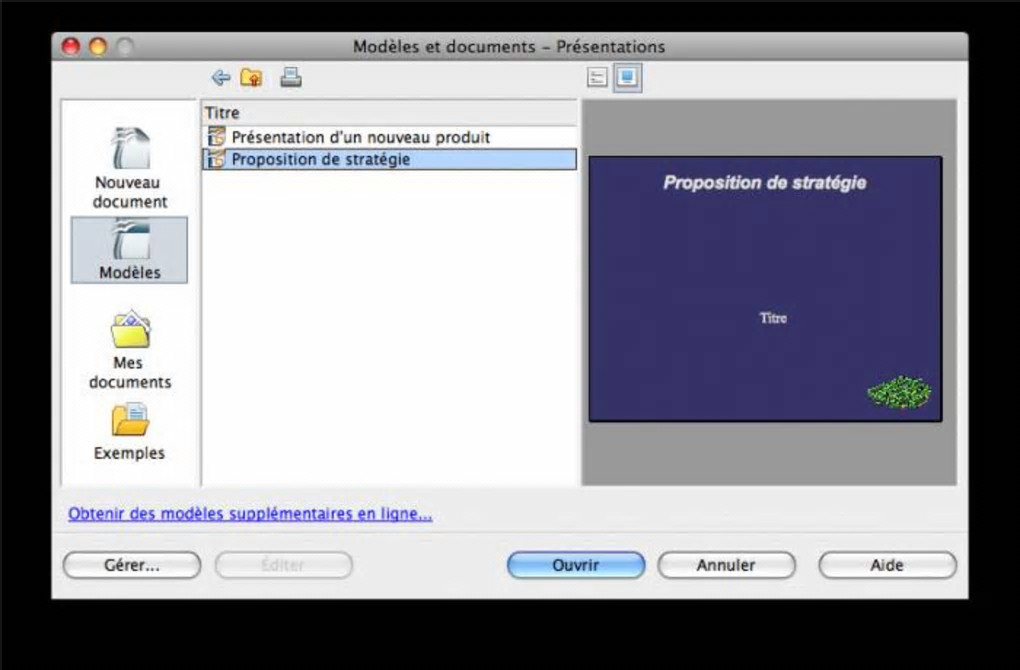1020x670 pixels.
Task: Click the printer icon in toolbar
Action: pos(291,77)
